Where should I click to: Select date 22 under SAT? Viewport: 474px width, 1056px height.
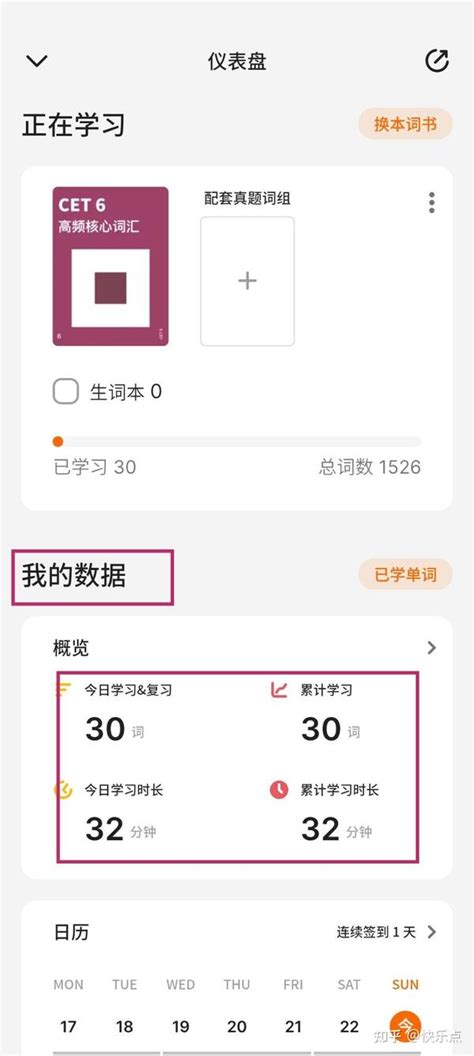pos(349,1026)
